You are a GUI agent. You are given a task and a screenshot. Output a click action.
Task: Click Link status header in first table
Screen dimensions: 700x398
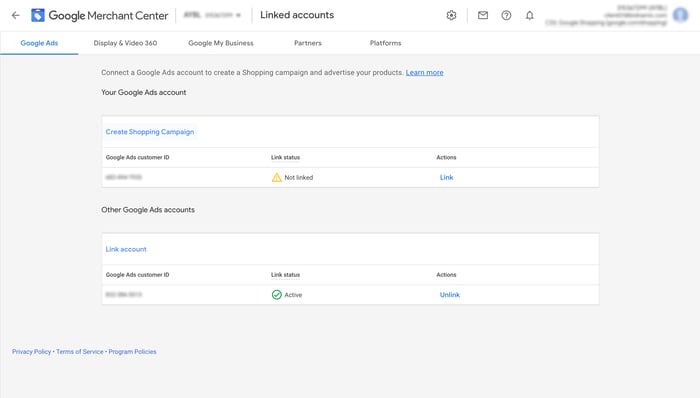285,158
